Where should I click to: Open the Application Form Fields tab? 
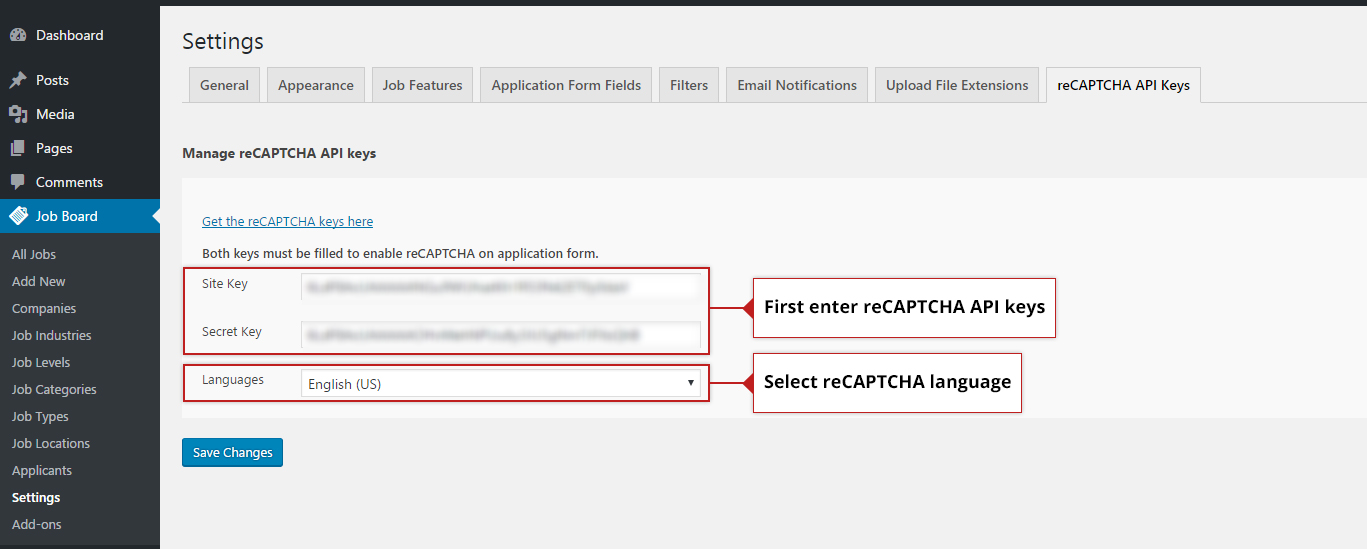[566, 85]
